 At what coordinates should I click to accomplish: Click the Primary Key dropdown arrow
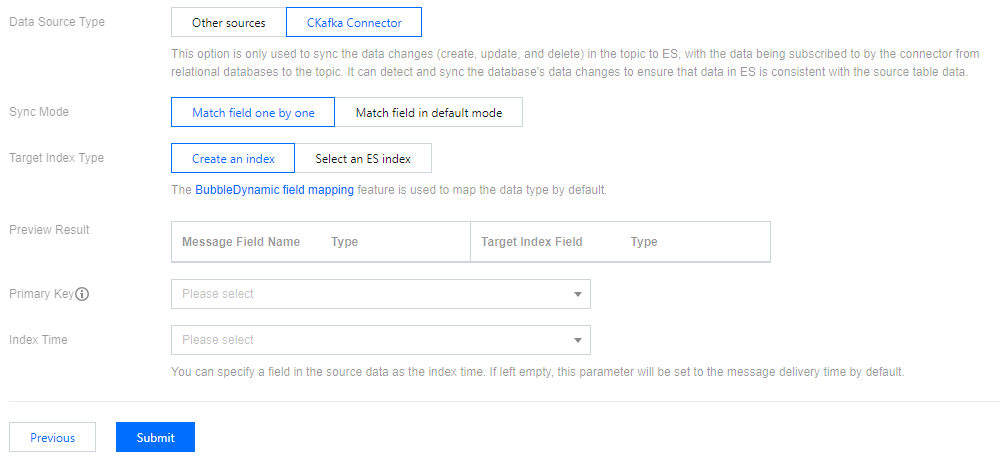pyautogui.click(x=577, y=294)
